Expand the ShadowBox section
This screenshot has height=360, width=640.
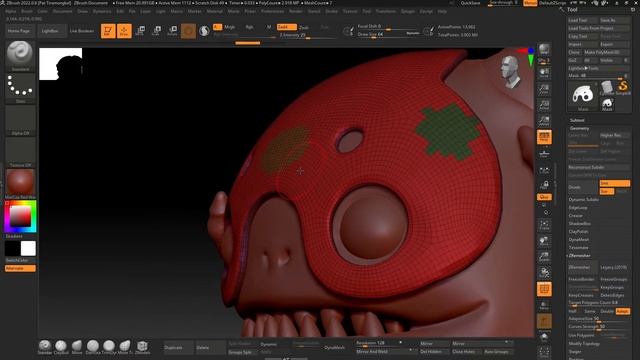click(580, 224)
